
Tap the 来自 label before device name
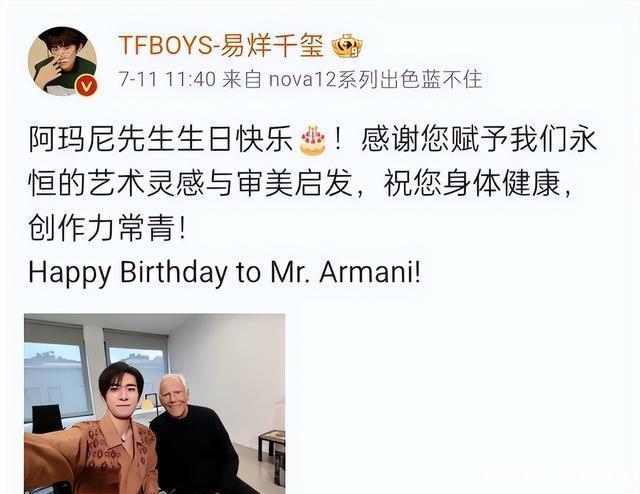pos(242,79)
